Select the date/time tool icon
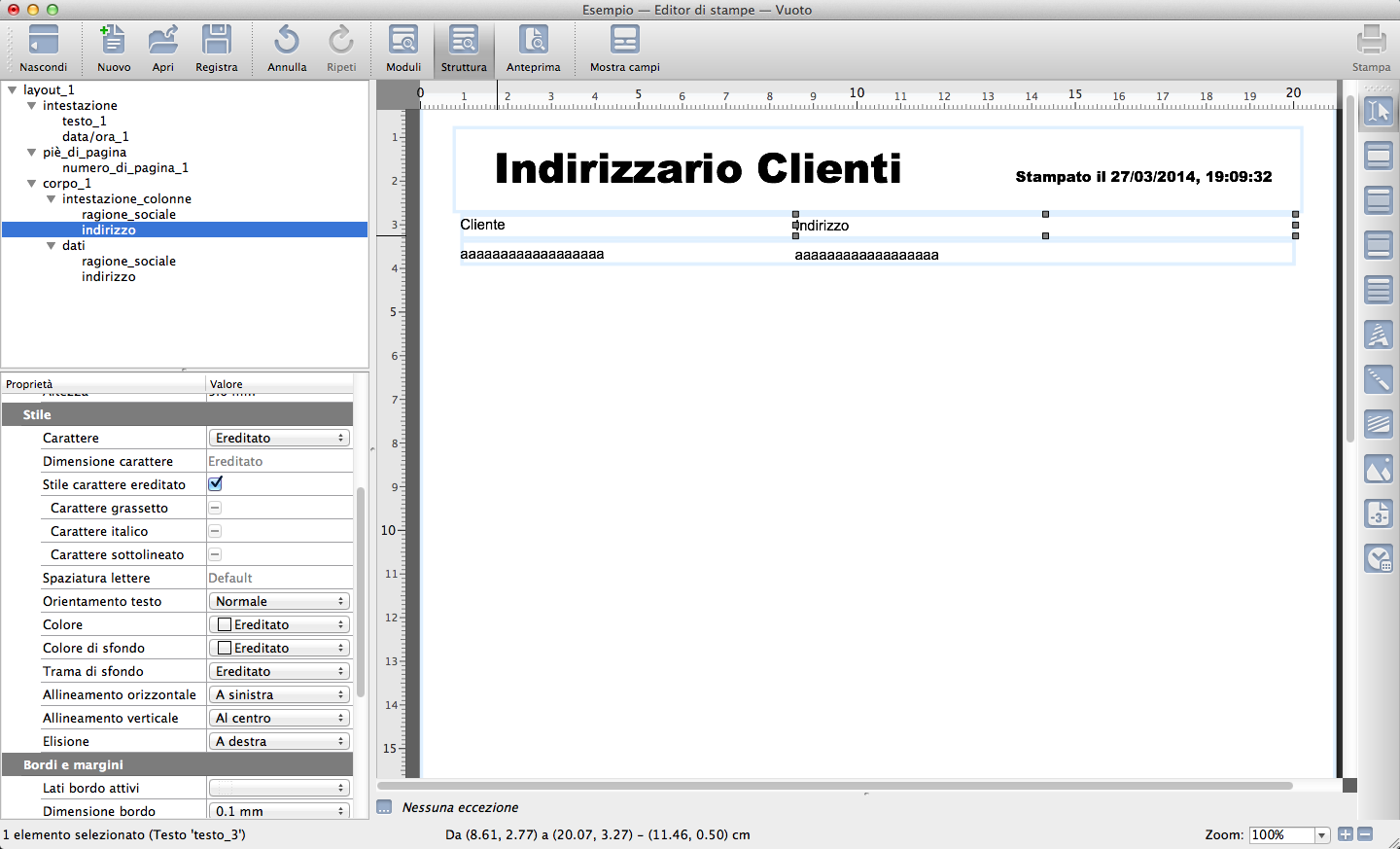 click(x=1378, y=558)
